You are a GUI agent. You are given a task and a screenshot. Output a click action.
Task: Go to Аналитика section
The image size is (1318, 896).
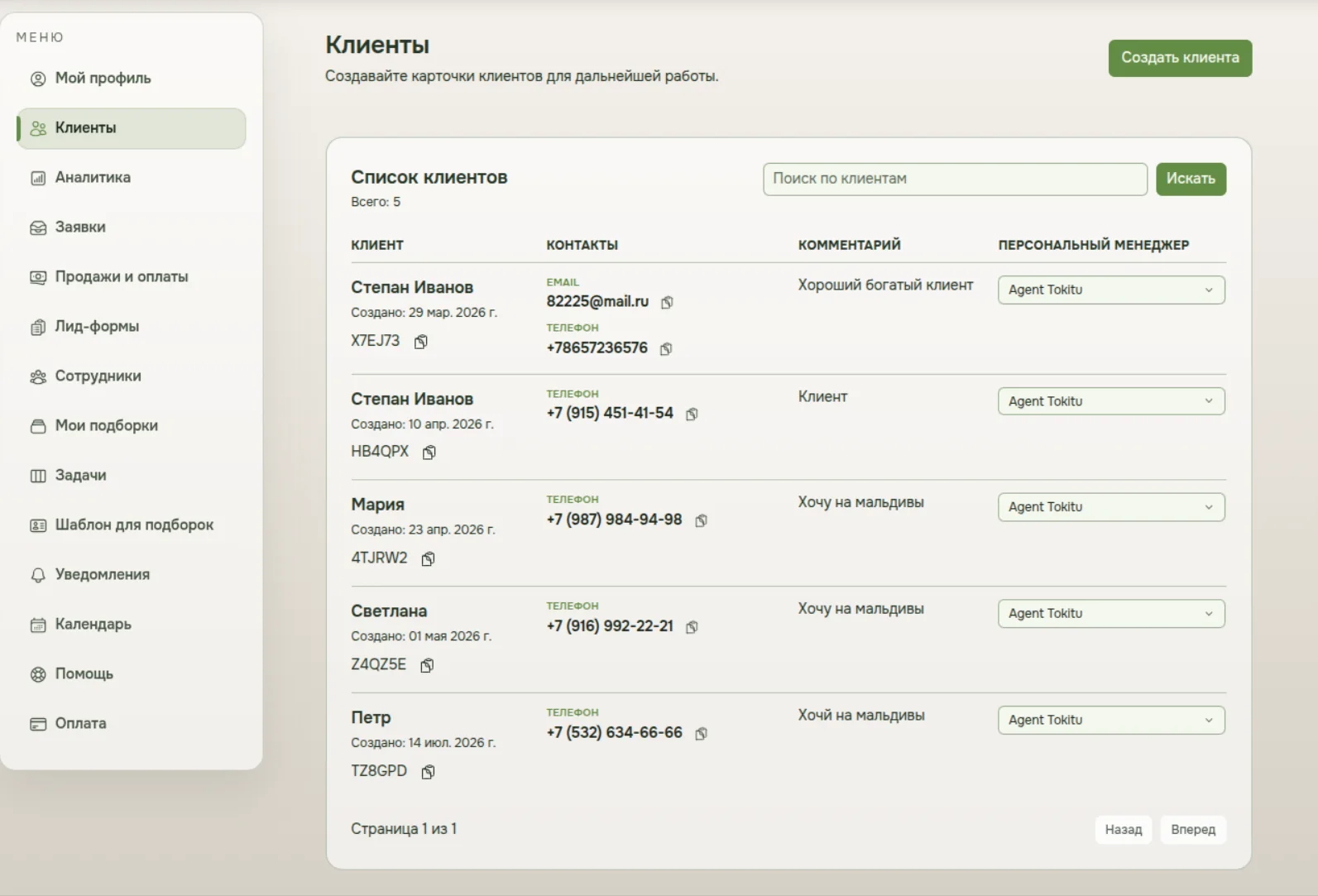132,178
